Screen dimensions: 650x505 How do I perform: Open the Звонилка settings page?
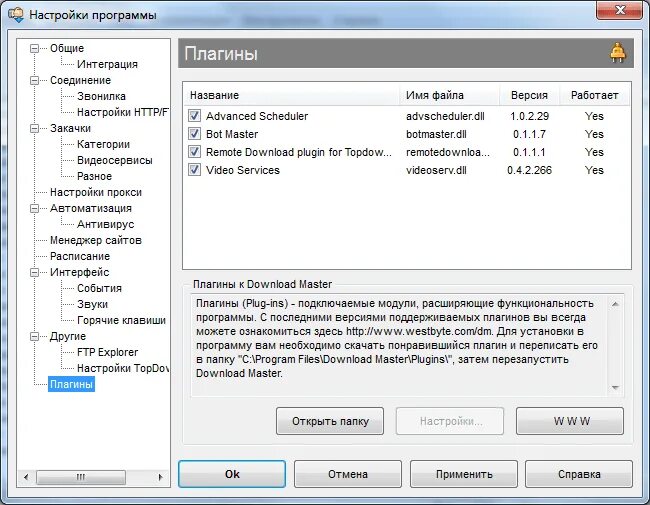(x=101, y=96)
